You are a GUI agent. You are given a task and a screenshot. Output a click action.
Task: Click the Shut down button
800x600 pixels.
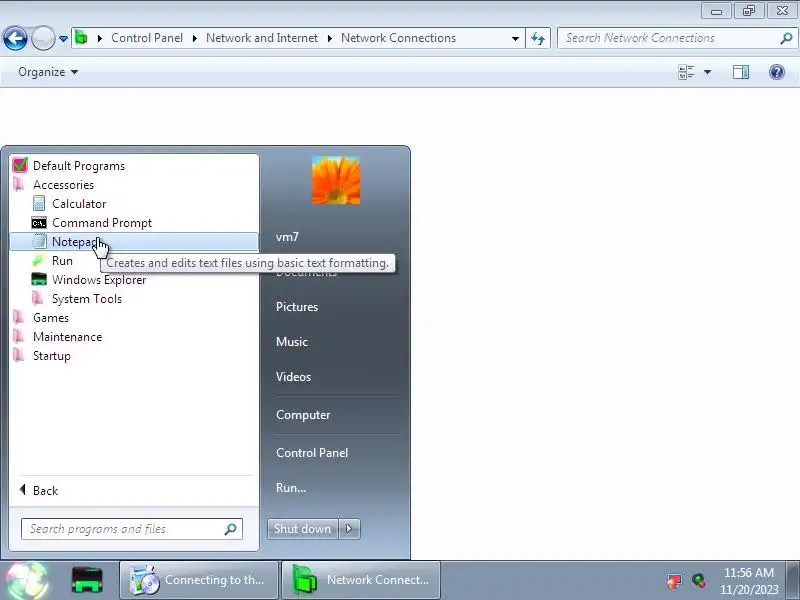pos(303,529)
